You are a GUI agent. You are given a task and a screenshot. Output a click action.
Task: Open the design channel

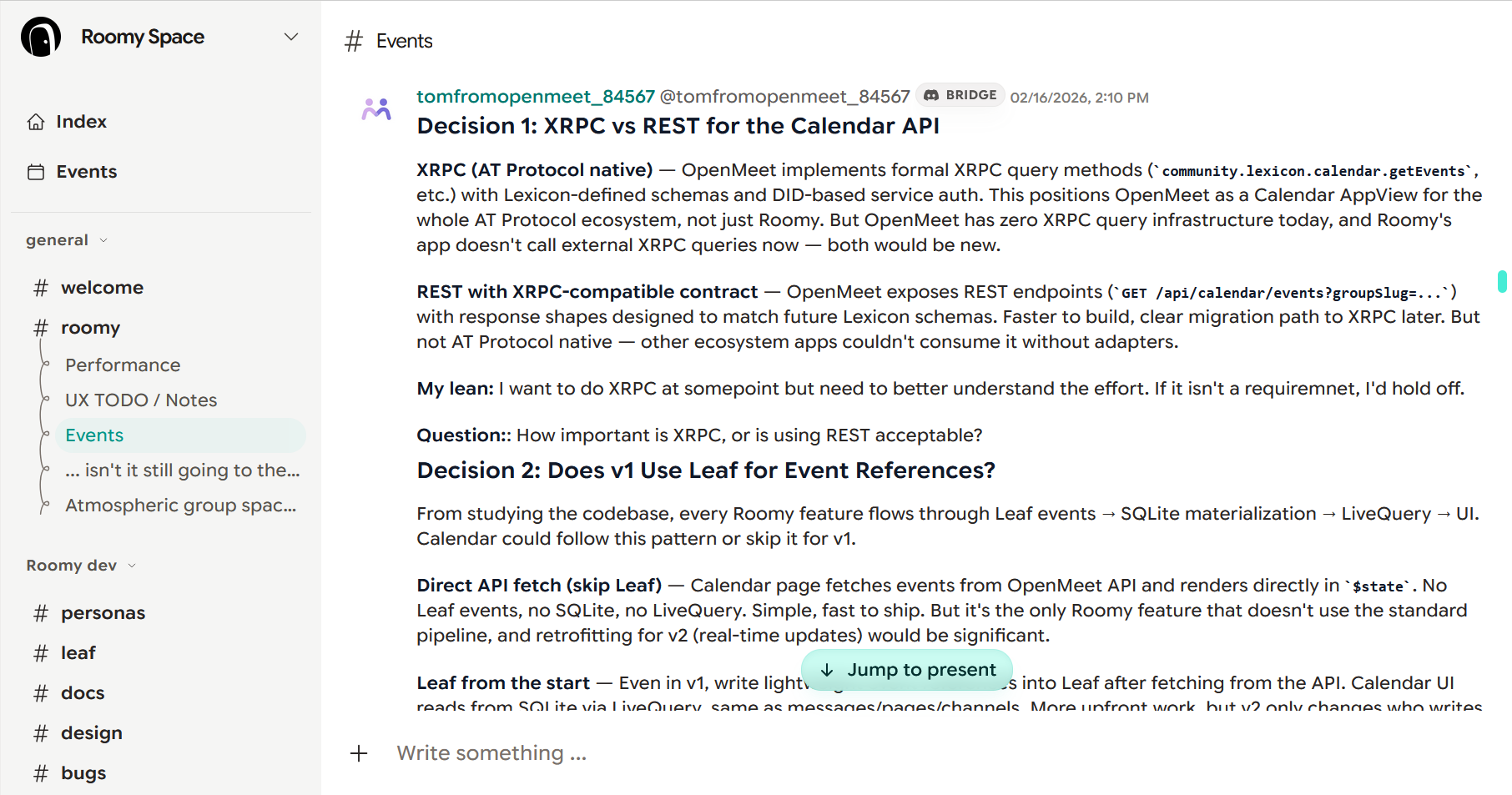point(91,733)
